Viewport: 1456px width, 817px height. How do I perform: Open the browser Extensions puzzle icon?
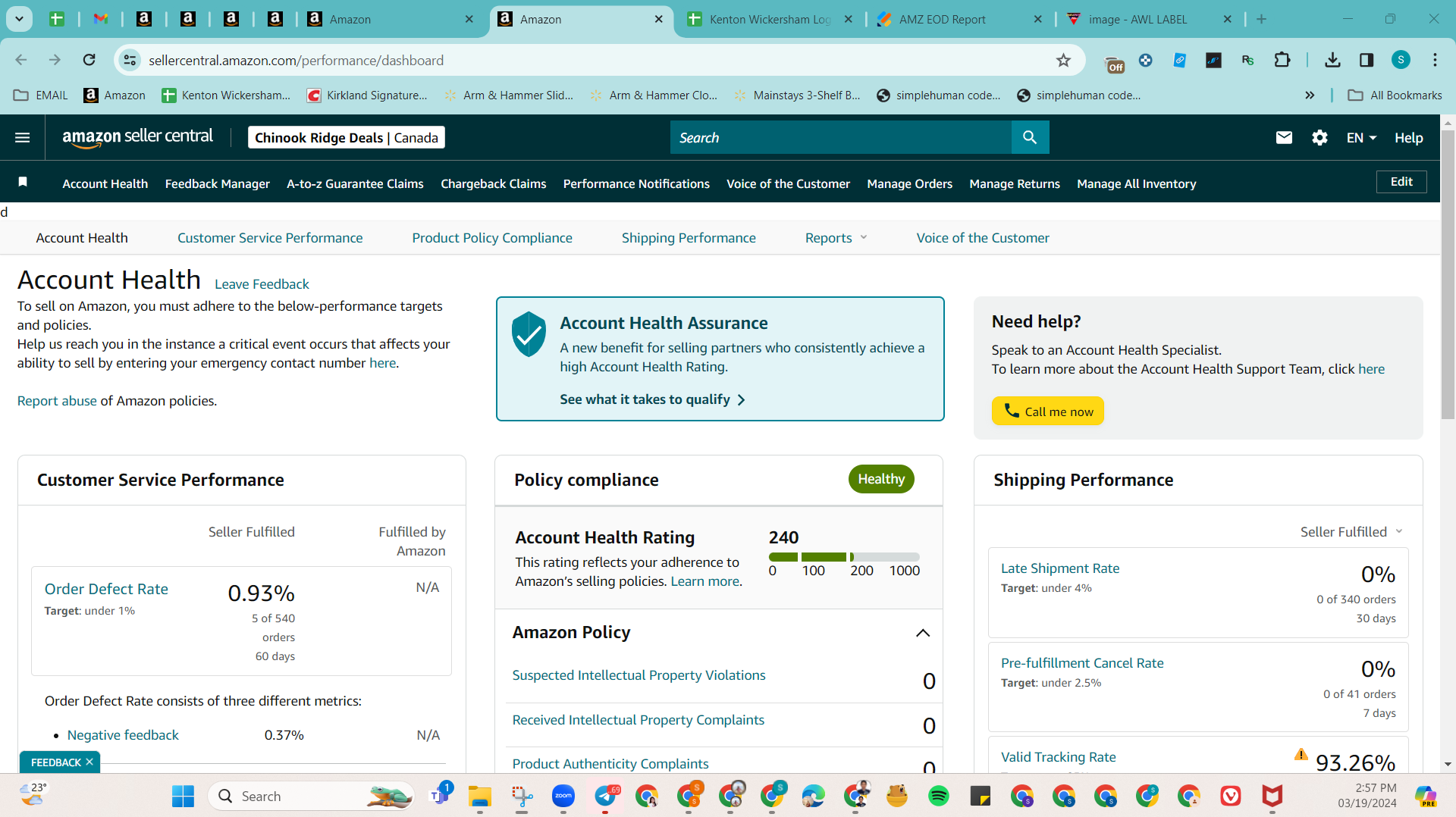1282,60
